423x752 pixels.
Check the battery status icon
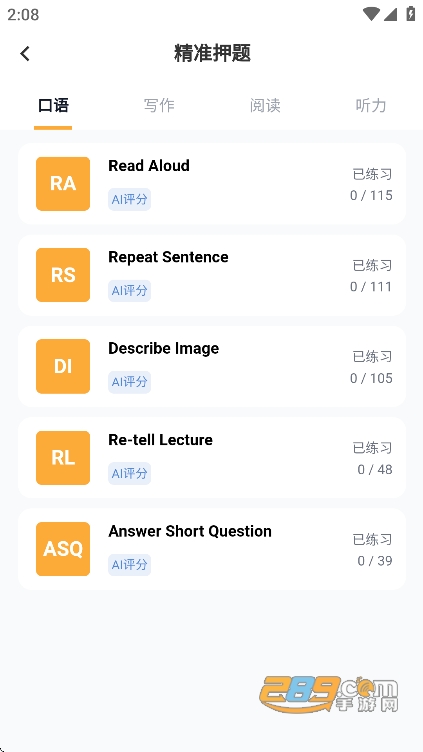[411, 13]
